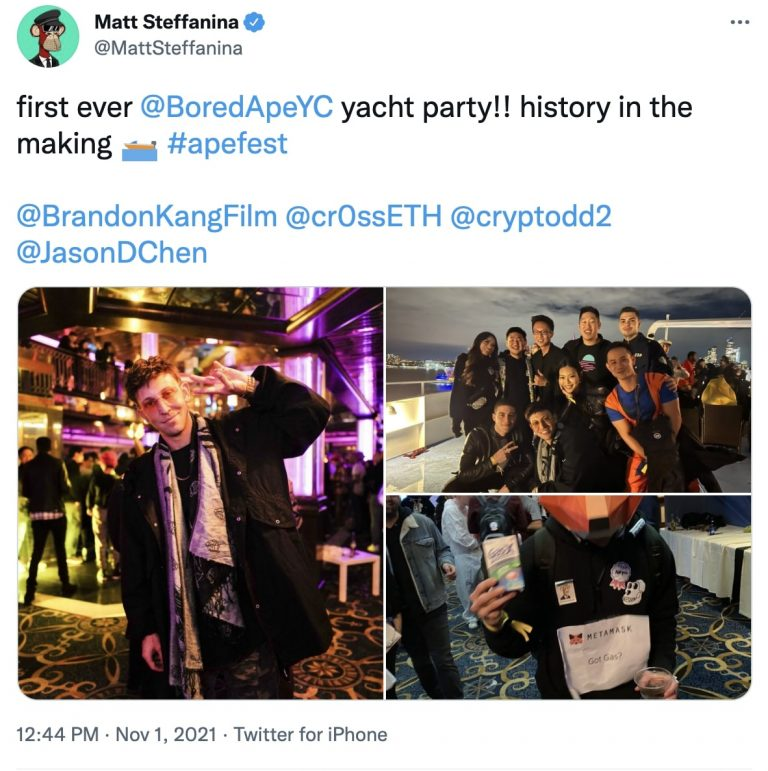The image size is (768, 771).
Task: Open Matt Steffanina's ape profile avatar
Action: [x=48, y=36]
